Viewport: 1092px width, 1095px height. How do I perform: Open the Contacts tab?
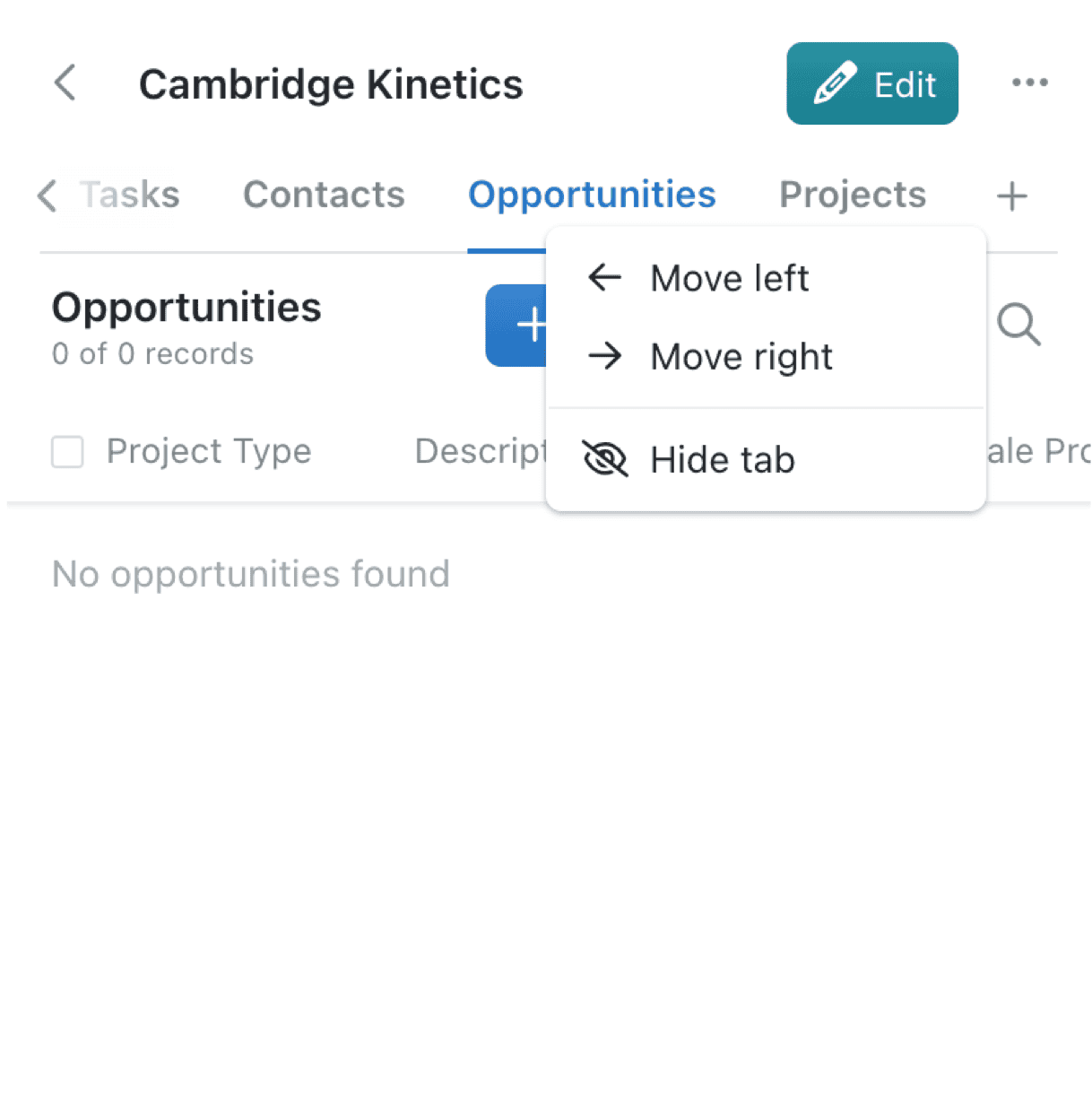(324, 195)
